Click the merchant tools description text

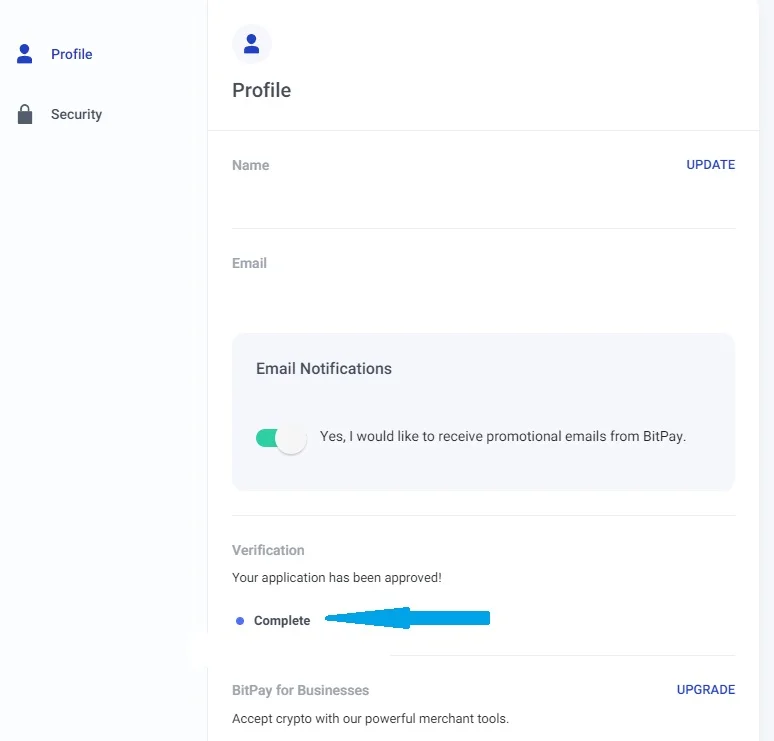[370, 718]
